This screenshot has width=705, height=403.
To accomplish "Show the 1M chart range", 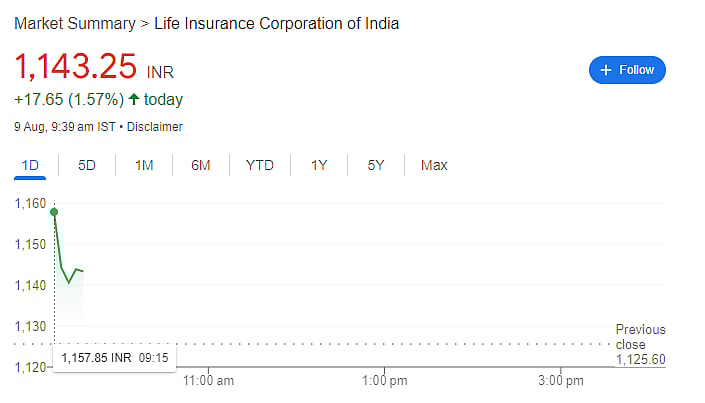I will tap(144, 165).
